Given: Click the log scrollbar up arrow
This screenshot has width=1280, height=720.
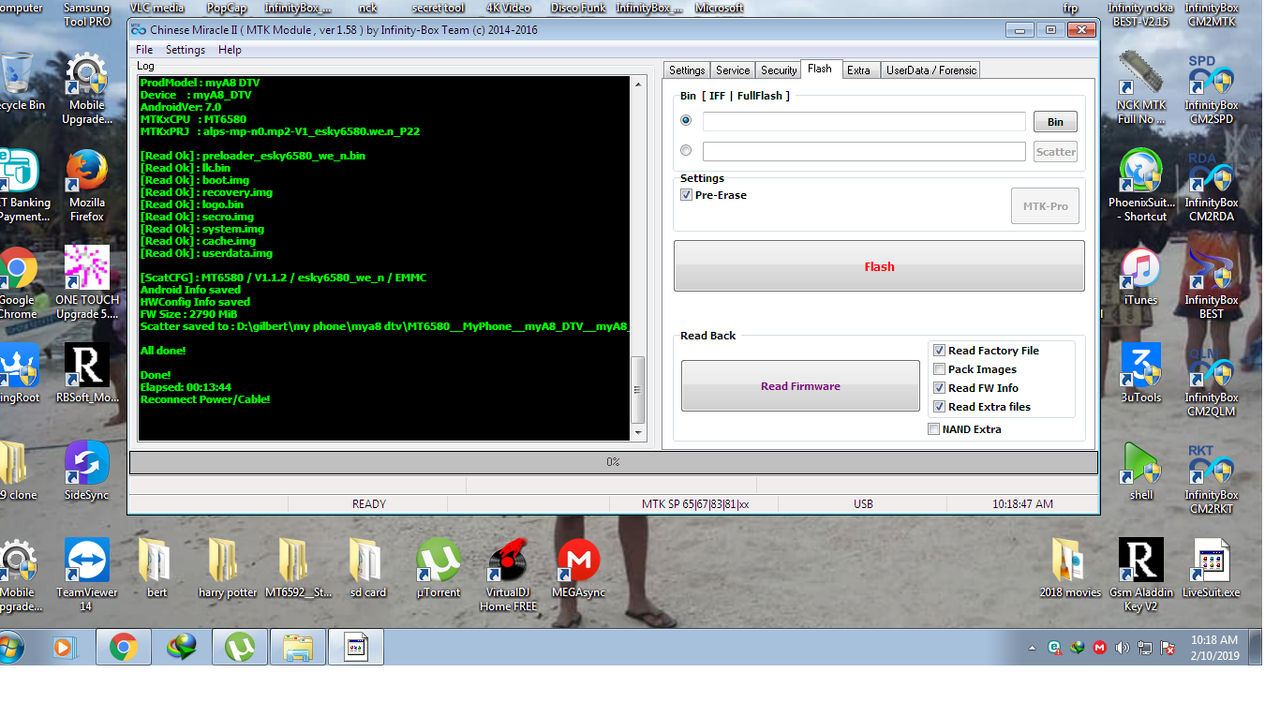Looking at the screenshot, I should click(x=639, y=85).
